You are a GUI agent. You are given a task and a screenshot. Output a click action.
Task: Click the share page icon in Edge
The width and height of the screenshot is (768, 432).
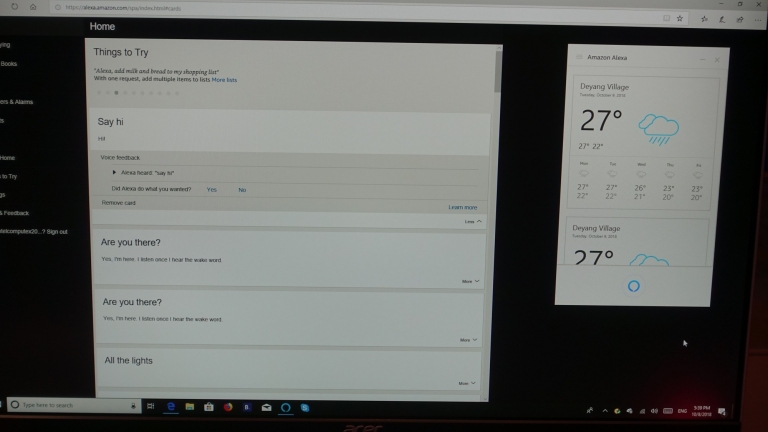point(740,20)
